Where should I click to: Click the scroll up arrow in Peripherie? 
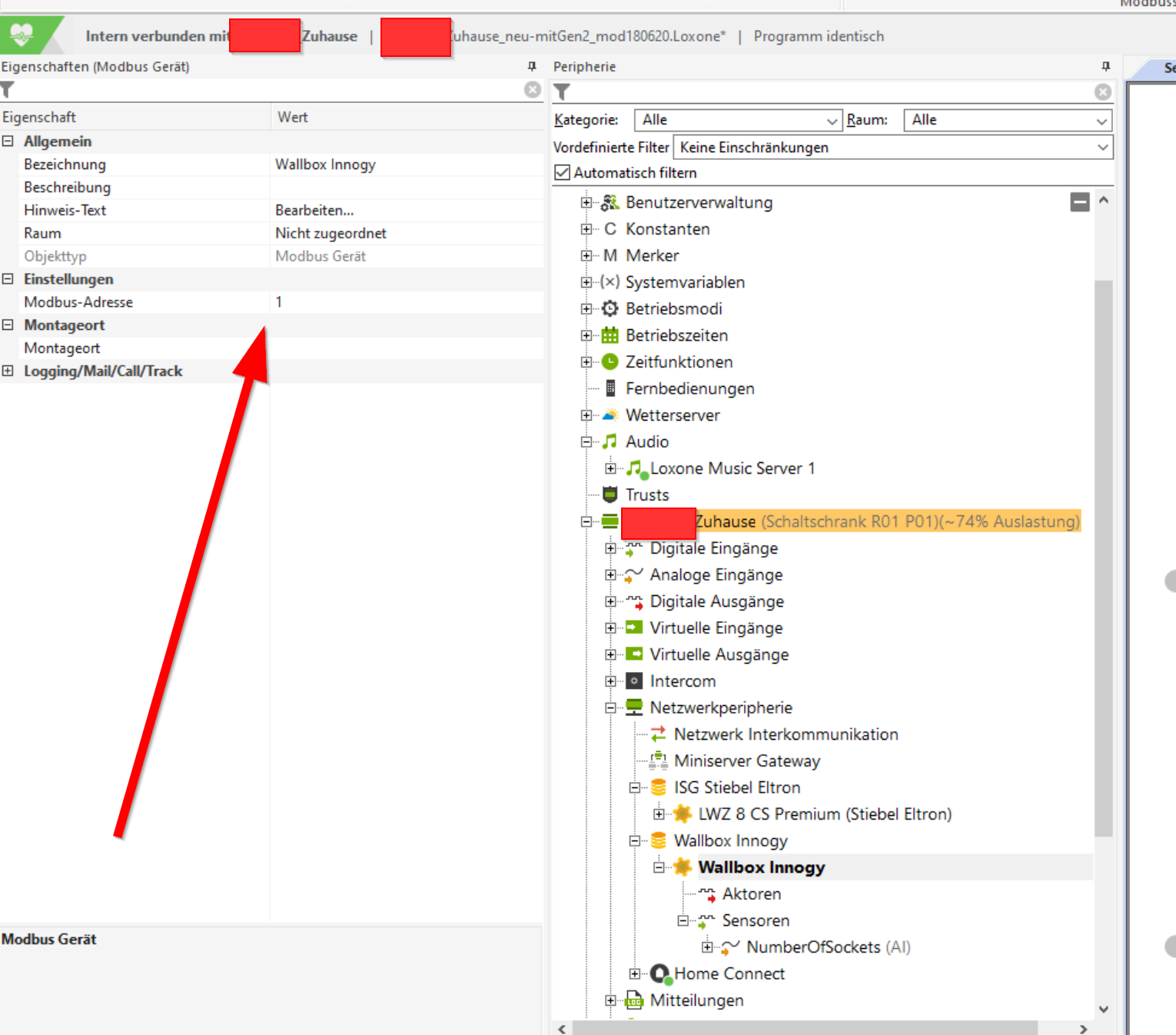pyautogui.click(x=1103, y=200)
